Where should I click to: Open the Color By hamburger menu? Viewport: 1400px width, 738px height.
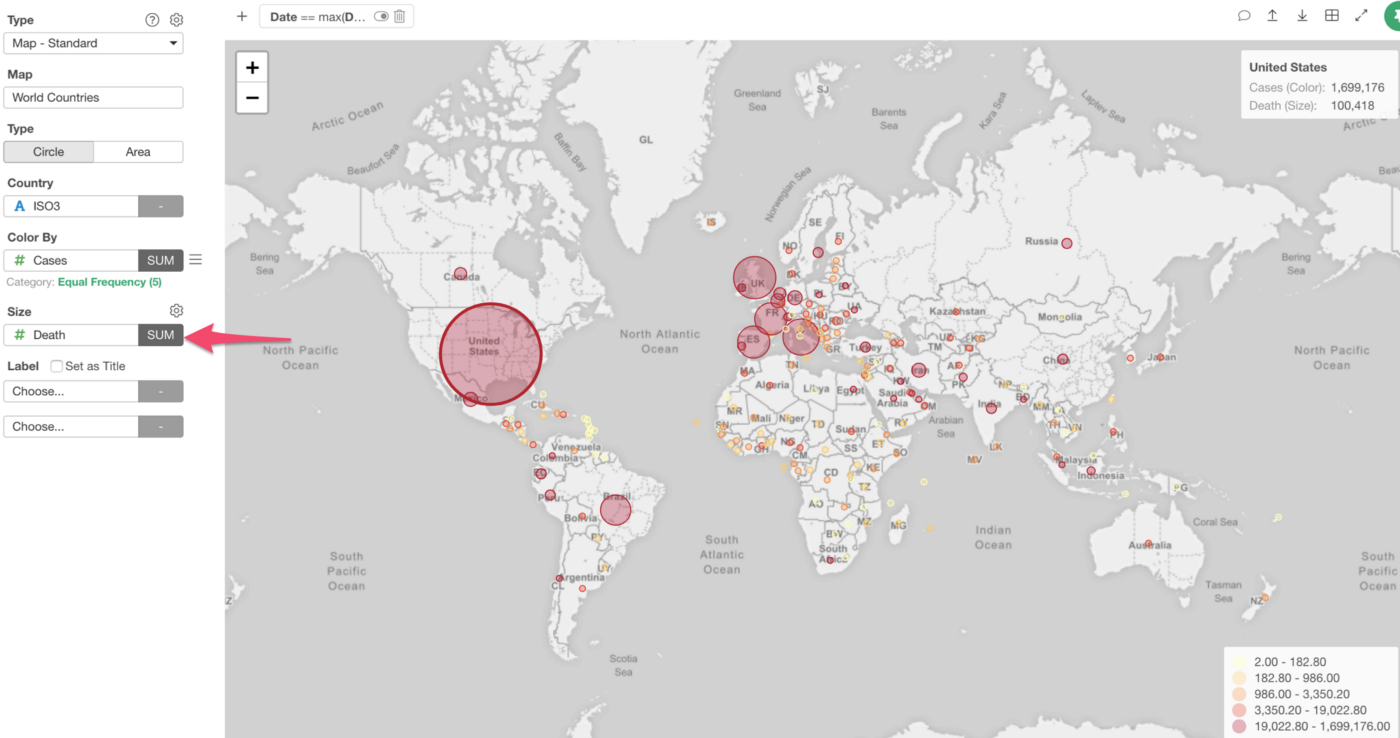click(x=196, y=260)
